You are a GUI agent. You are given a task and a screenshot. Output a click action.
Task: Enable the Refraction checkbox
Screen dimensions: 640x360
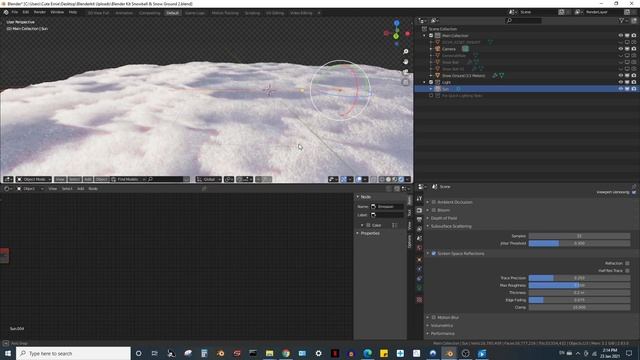627,263
